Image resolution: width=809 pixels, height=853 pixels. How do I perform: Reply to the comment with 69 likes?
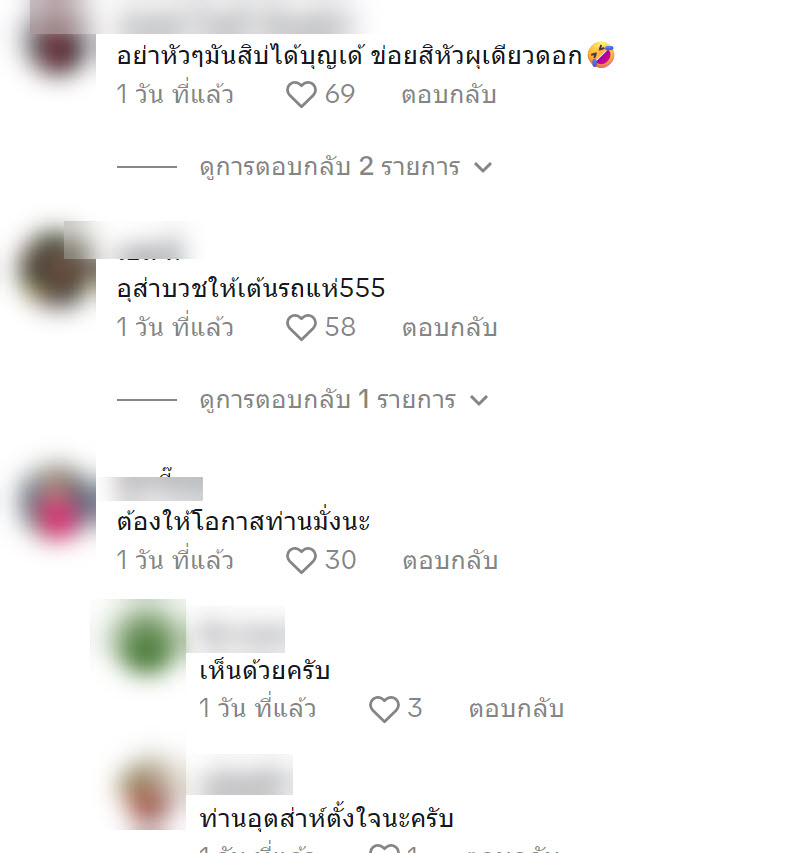click(449, 95)
